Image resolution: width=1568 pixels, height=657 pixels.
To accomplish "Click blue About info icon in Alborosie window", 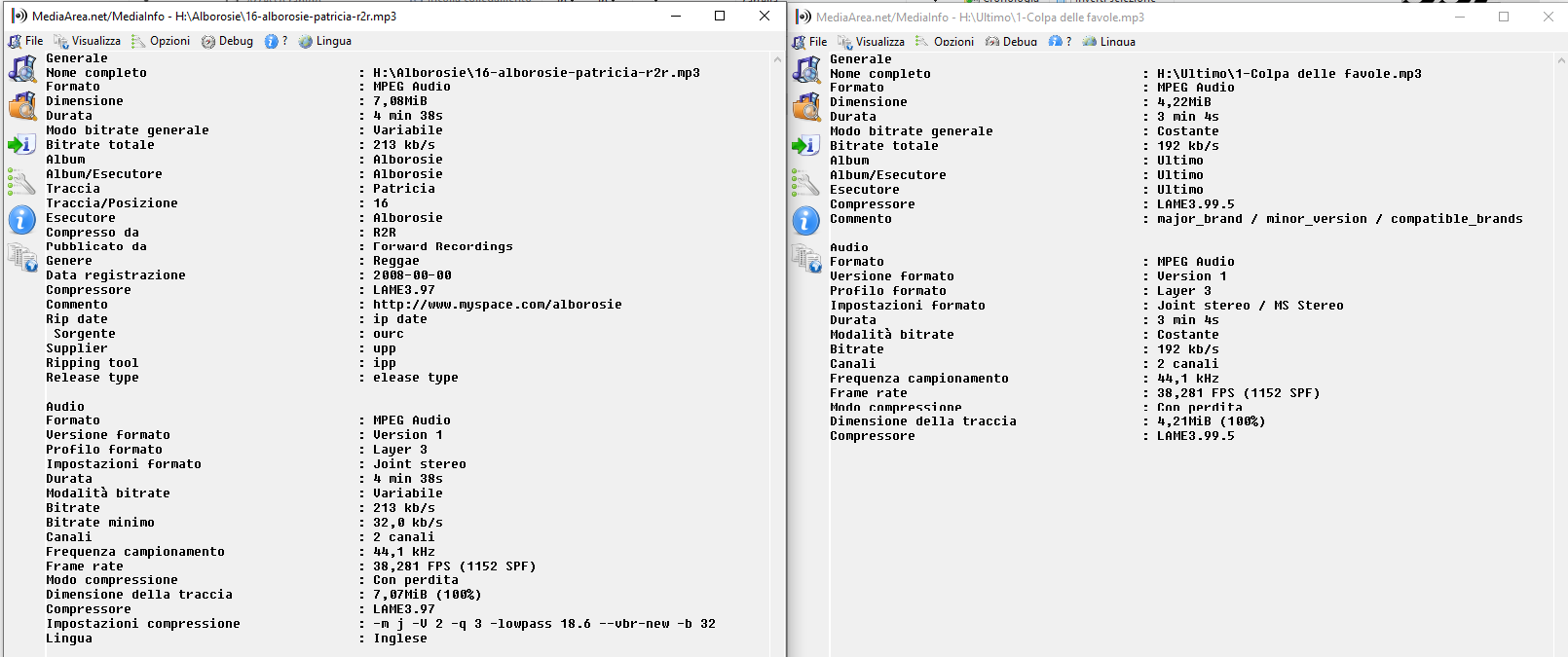I will (21, 219).
